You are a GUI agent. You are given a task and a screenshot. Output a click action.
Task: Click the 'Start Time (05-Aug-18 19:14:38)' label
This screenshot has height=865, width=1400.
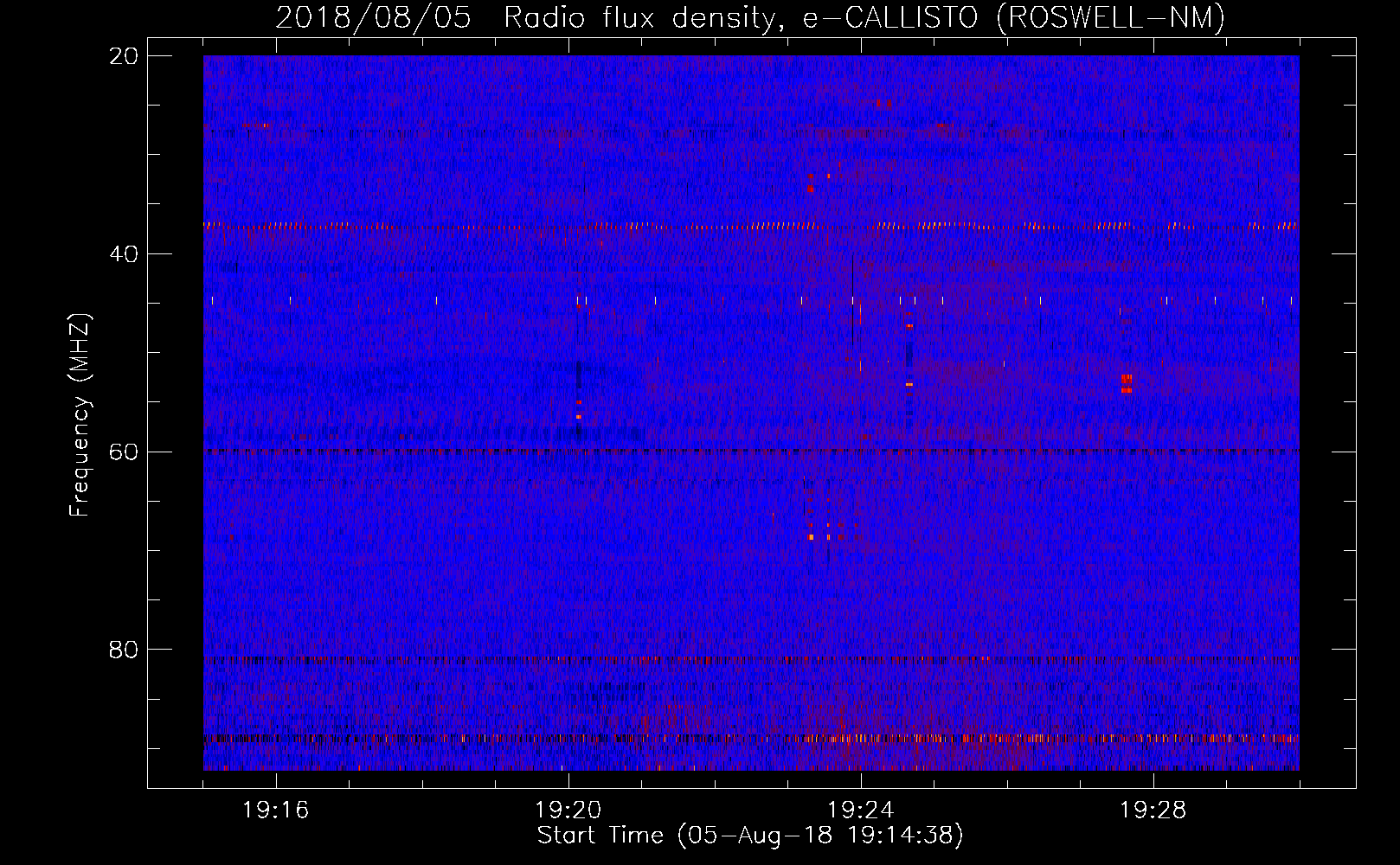click(750, 836)
